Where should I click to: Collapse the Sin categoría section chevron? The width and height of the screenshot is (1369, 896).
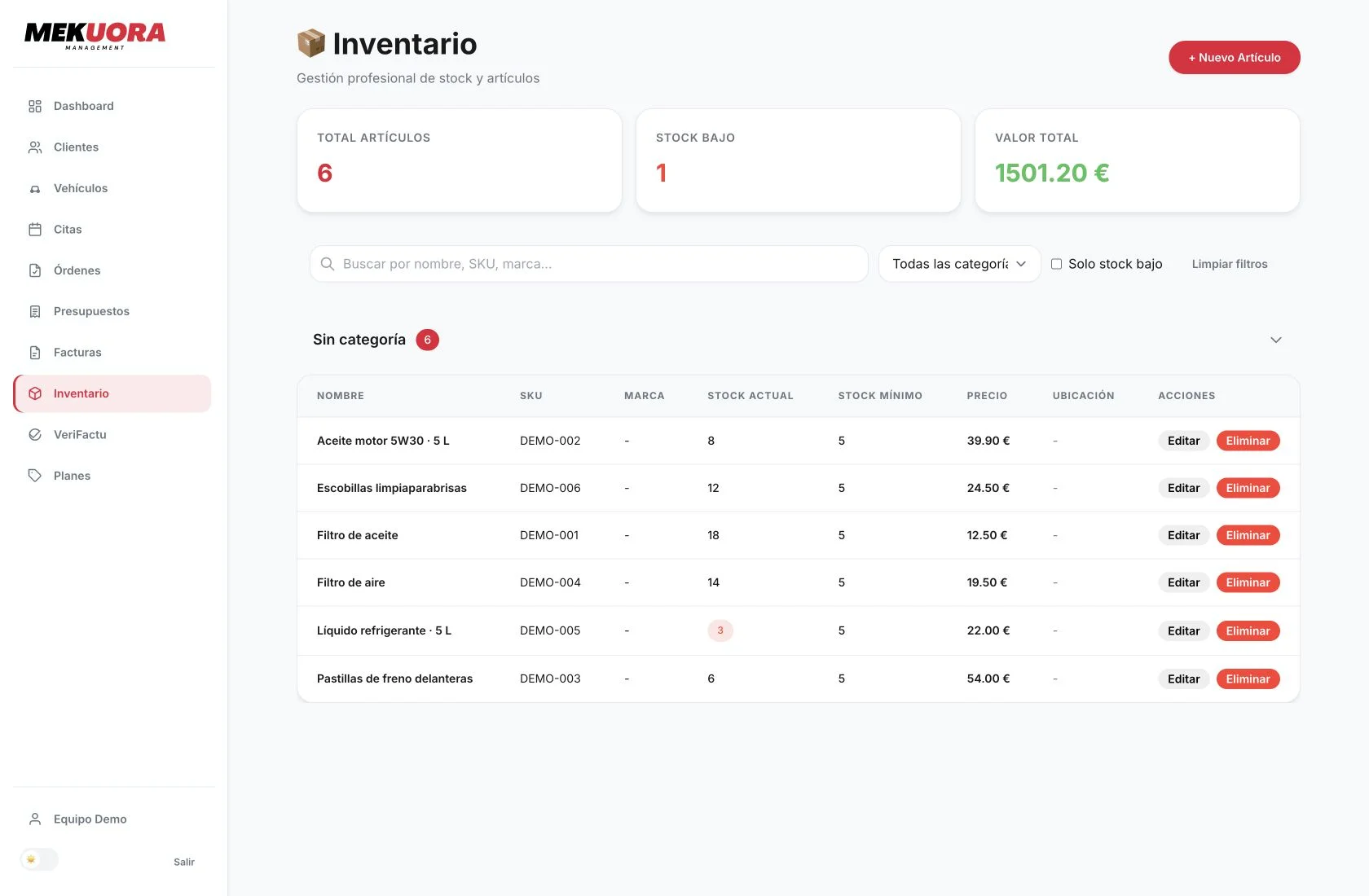[1276, 340]
